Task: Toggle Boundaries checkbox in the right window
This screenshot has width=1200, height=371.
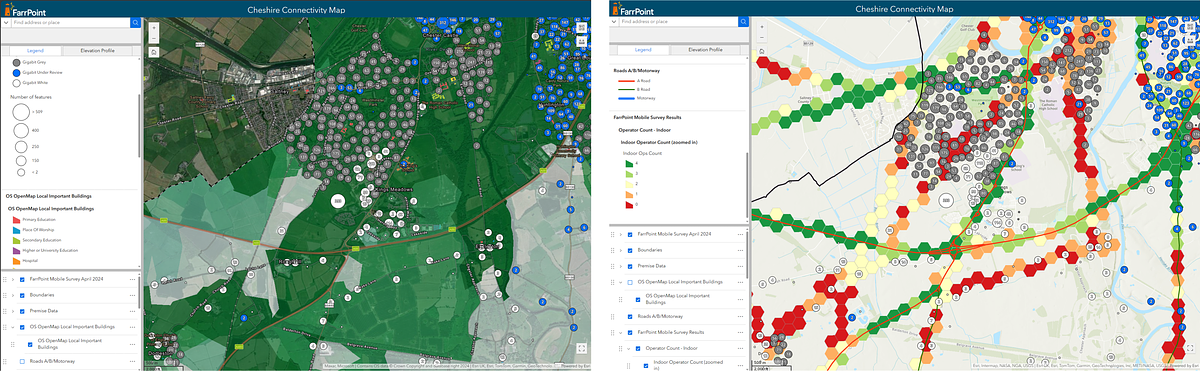Action: pos(630,250)
